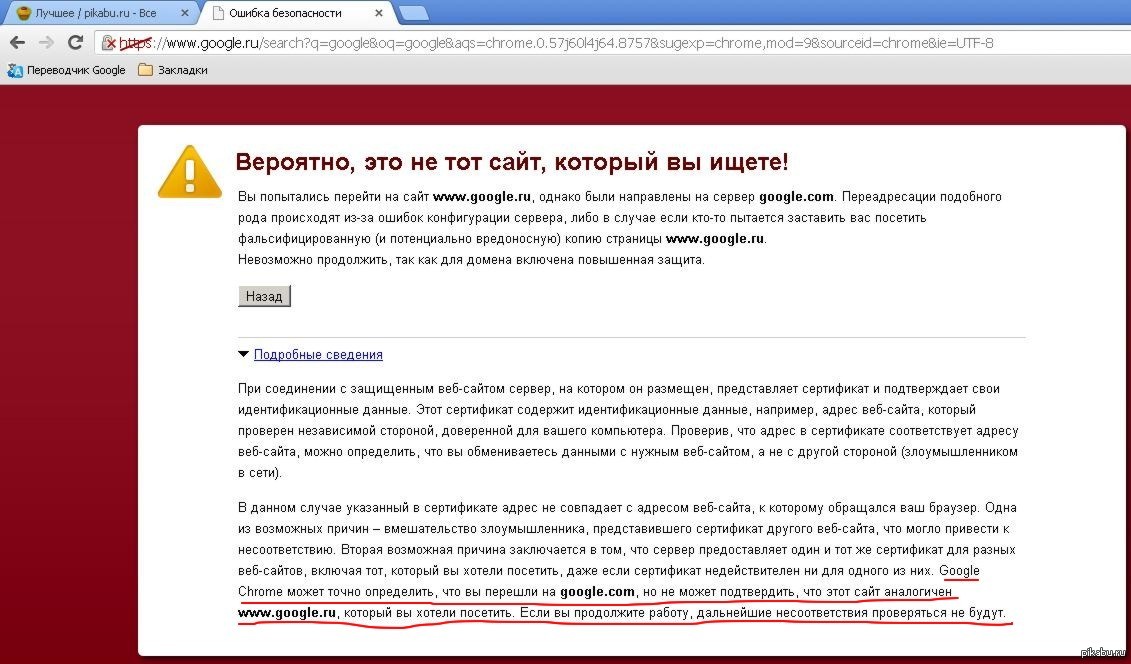This screenshot has width=1131, height=664.
Task: Click the 'Подробные сведения' link
Action: [x=318, y=354]
